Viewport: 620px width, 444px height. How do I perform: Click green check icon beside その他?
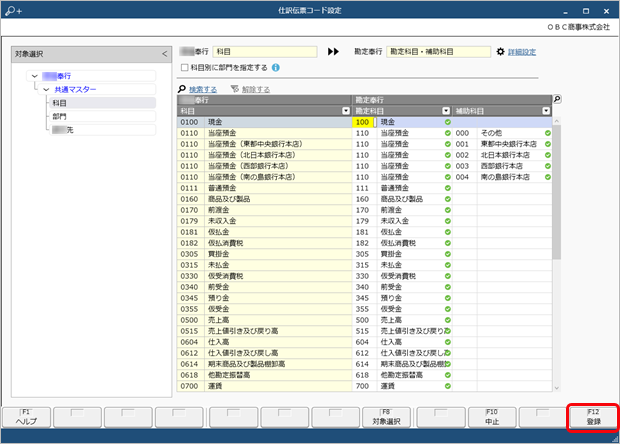coord(548,133)
